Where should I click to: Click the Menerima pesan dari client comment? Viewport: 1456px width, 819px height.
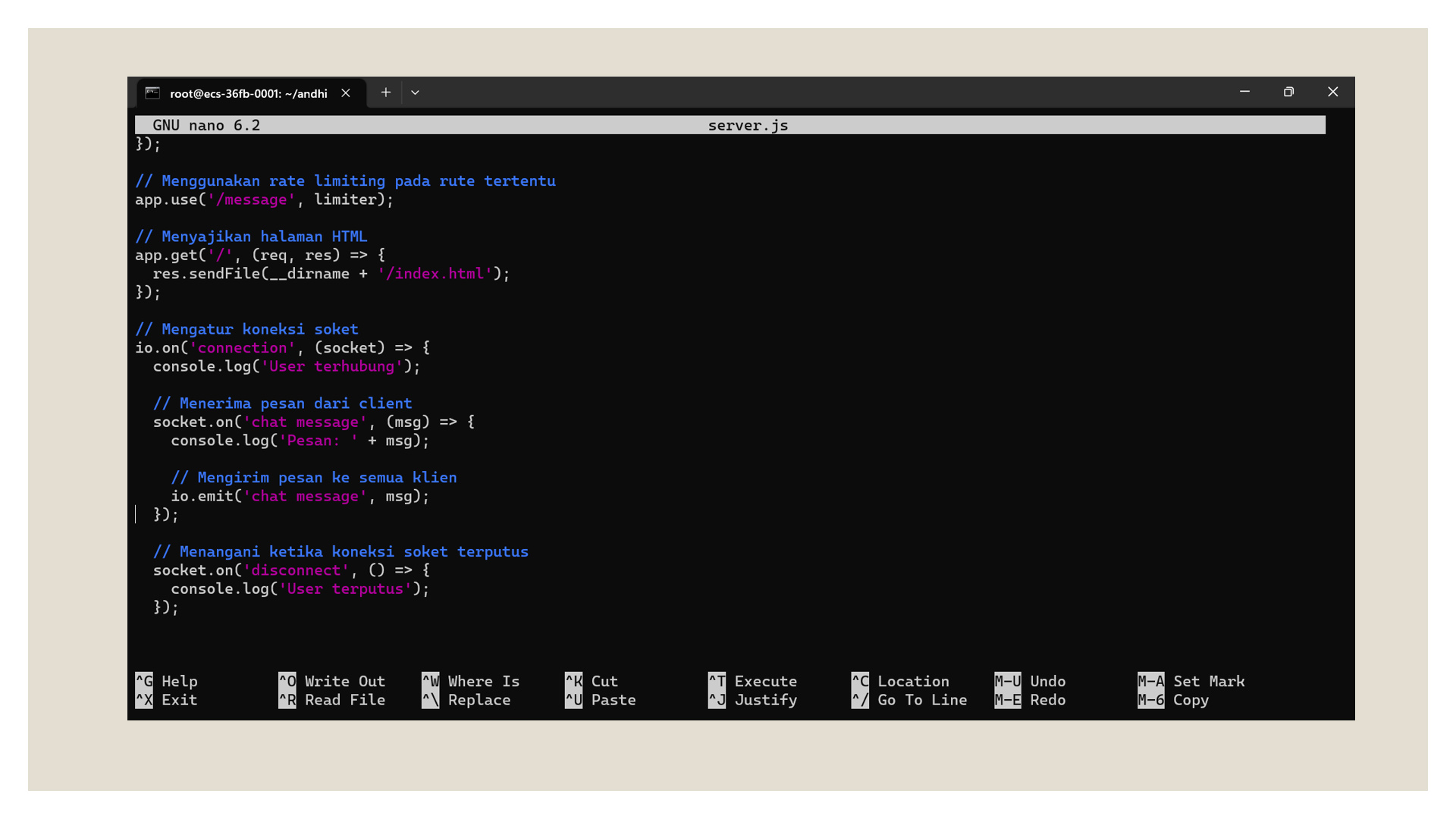(283, 403)
